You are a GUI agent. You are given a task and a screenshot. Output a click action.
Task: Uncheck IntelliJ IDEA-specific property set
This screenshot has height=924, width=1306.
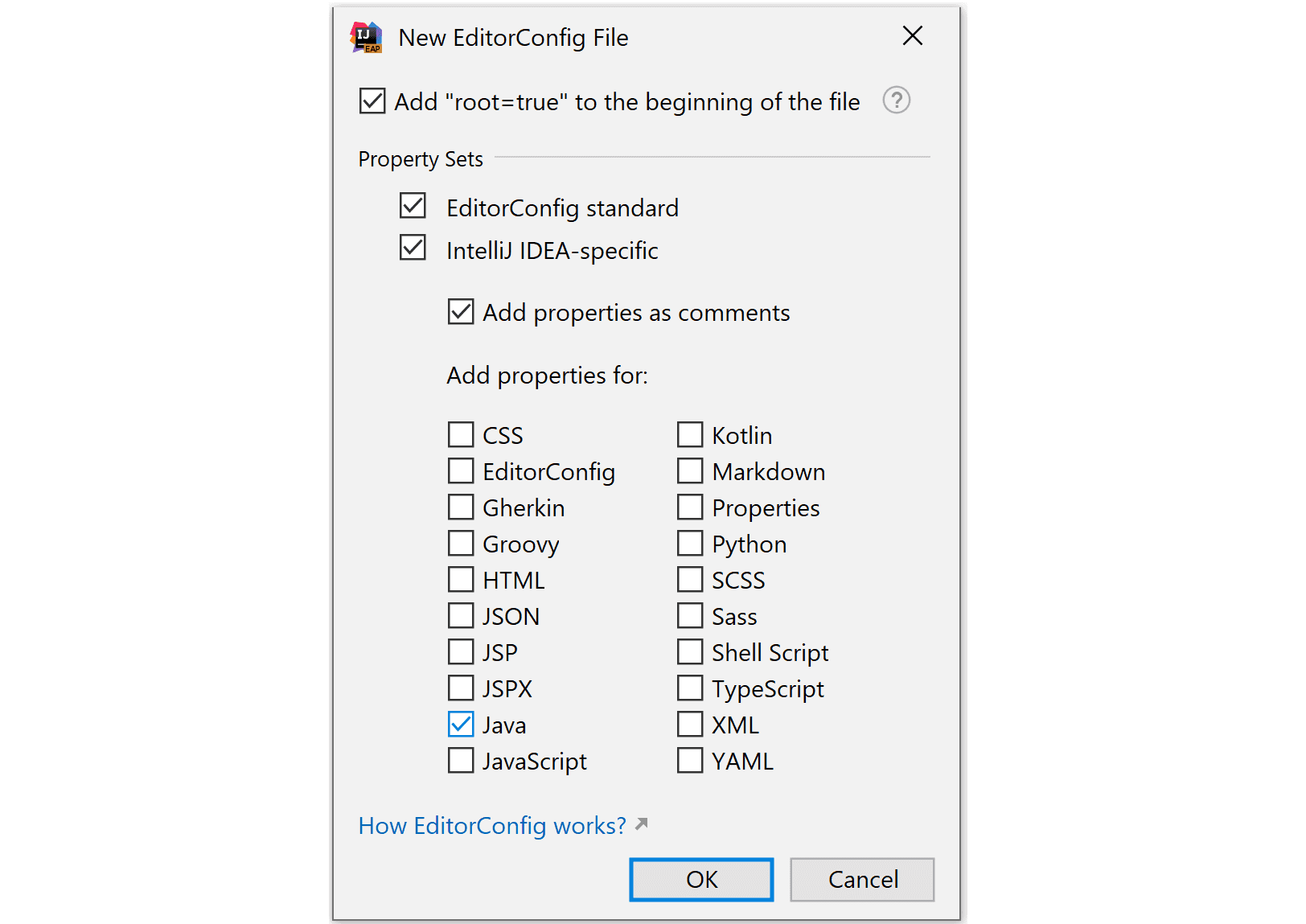[413, 248]
